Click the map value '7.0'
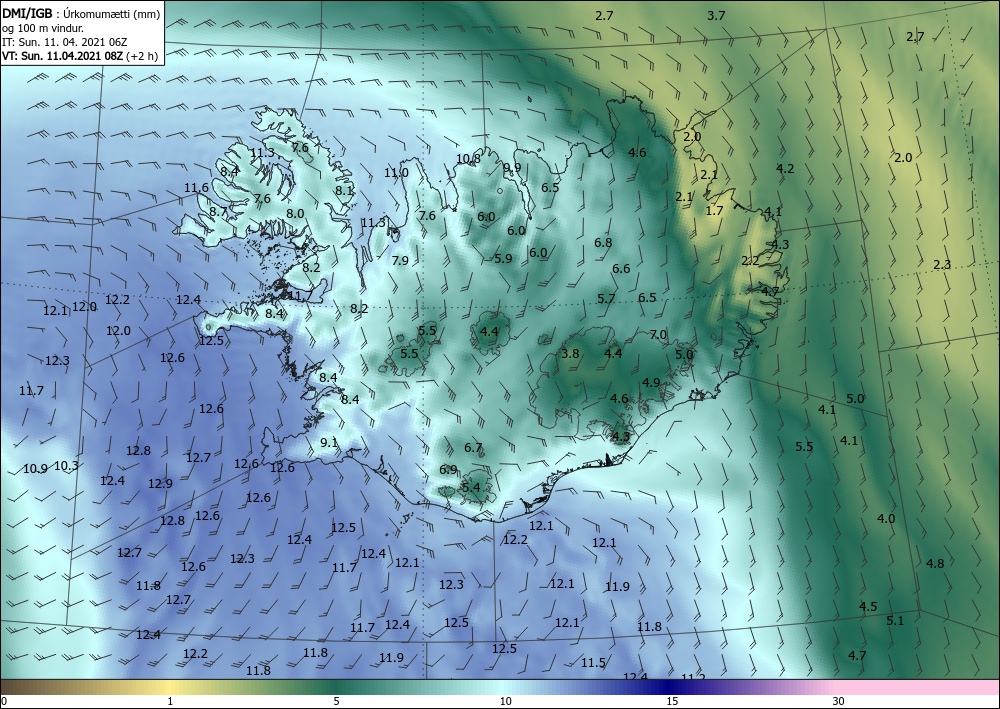The height and width of the screenshot is (709, 1000). click(x=658, y=334)
